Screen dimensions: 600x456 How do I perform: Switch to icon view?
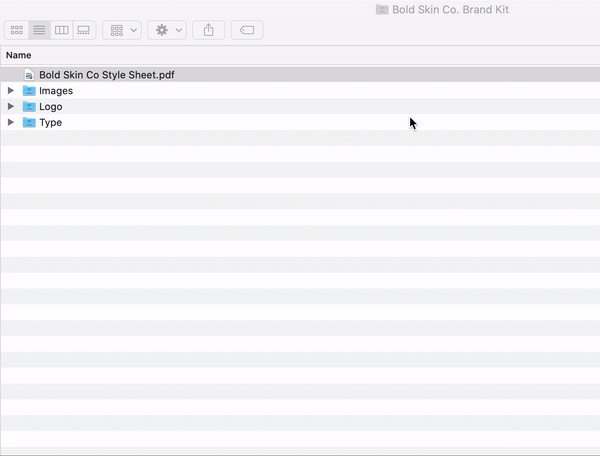[16, 30]
